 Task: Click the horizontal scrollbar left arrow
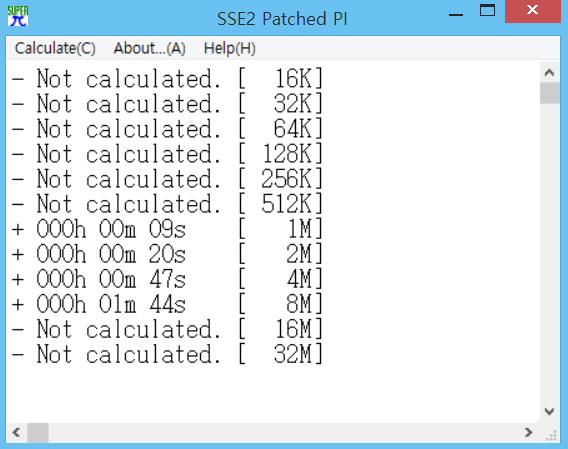coord(16,432)
